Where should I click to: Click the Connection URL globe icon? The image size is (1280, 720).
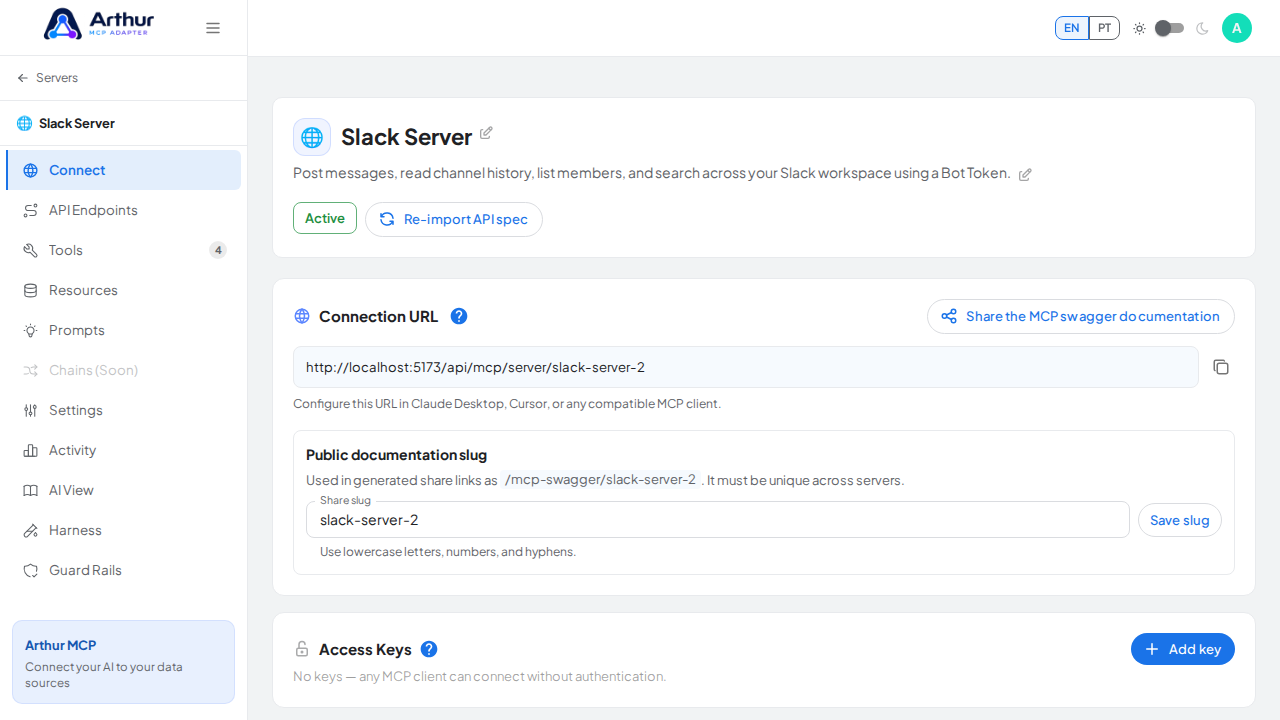[x=302, y=316]
